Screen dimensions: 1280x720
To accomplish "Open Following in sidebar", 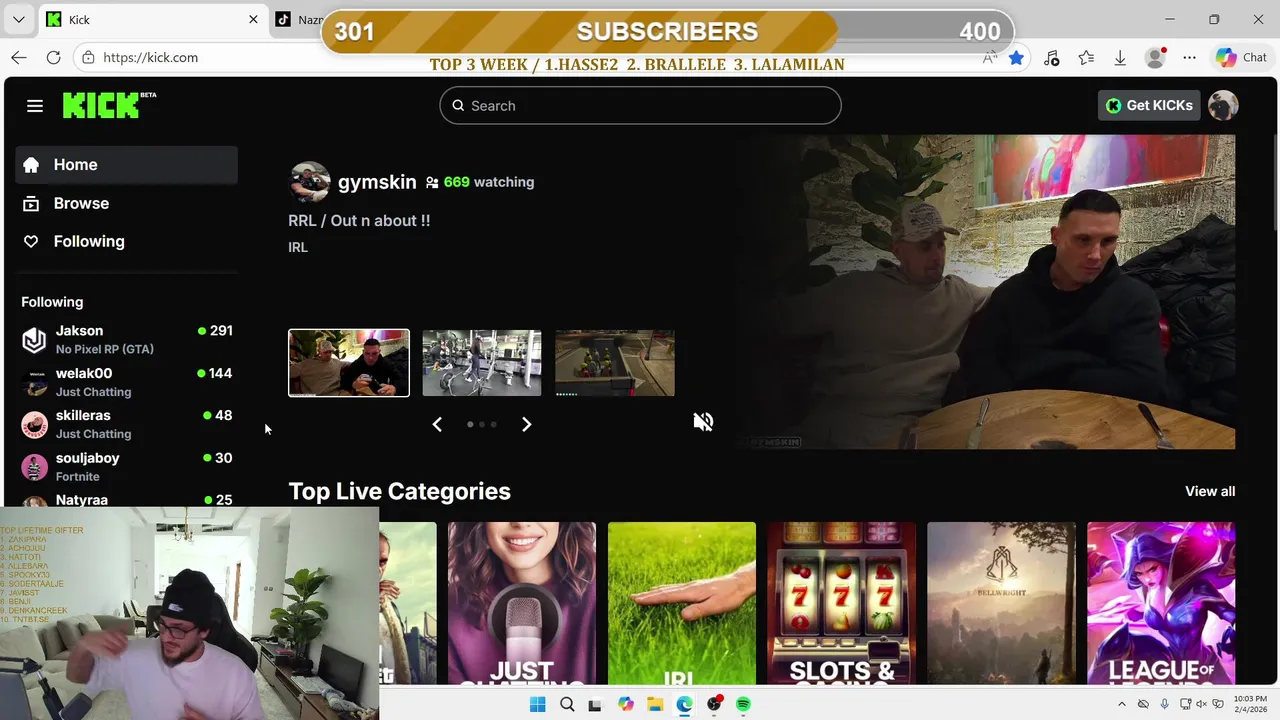I will click(x=126, y=241).
